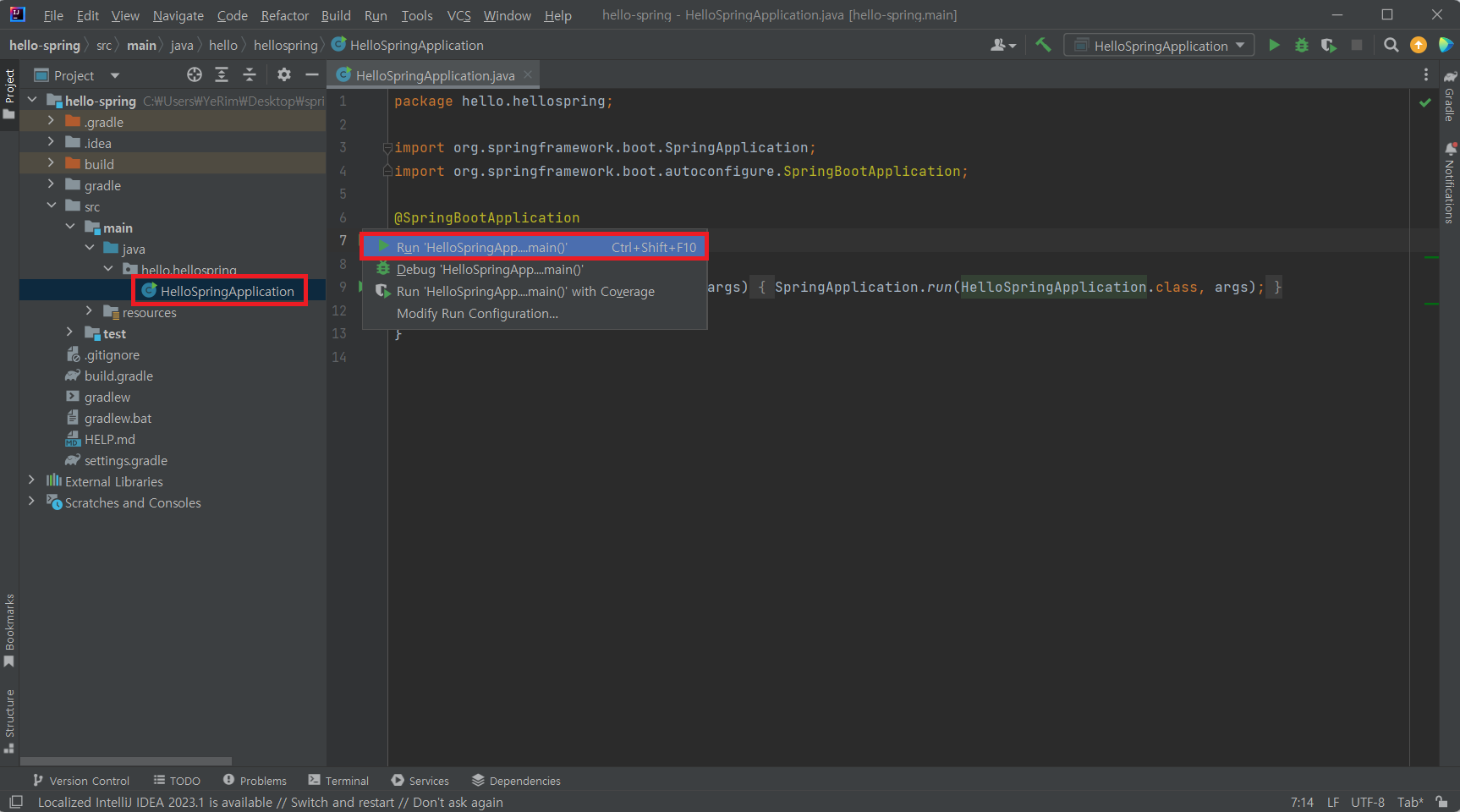This screenshot has height=812, width=1460.
Task: Collapse the src folder
Action: [52, 206]
